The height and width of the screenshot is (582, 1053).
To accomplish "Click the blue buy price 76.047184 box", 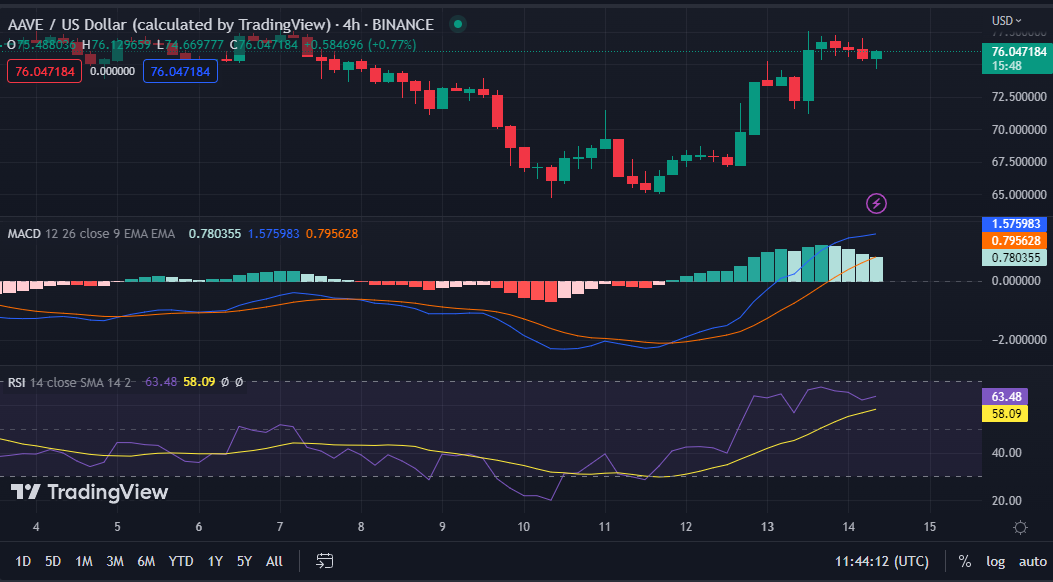I will tap(180, 71).
